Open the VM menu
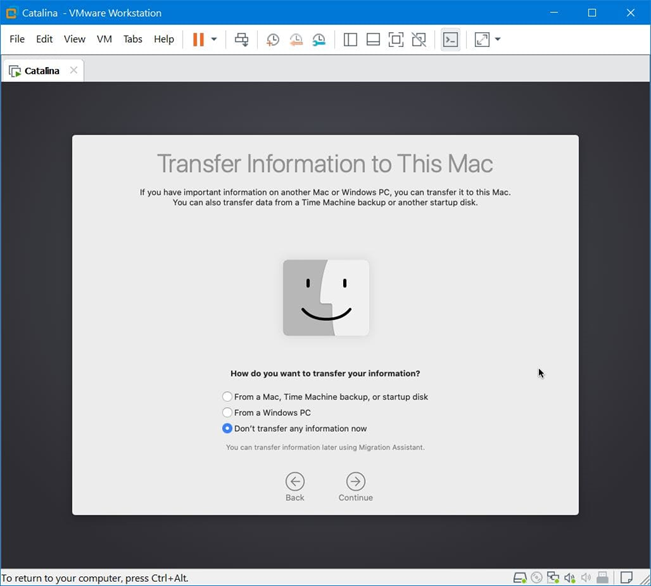 coord(104,39)
